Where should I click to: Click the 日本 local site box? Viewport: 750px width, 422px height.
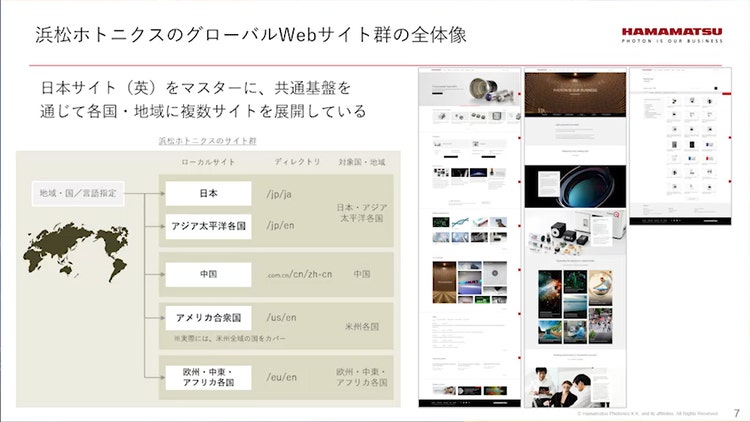click(208, 193)
